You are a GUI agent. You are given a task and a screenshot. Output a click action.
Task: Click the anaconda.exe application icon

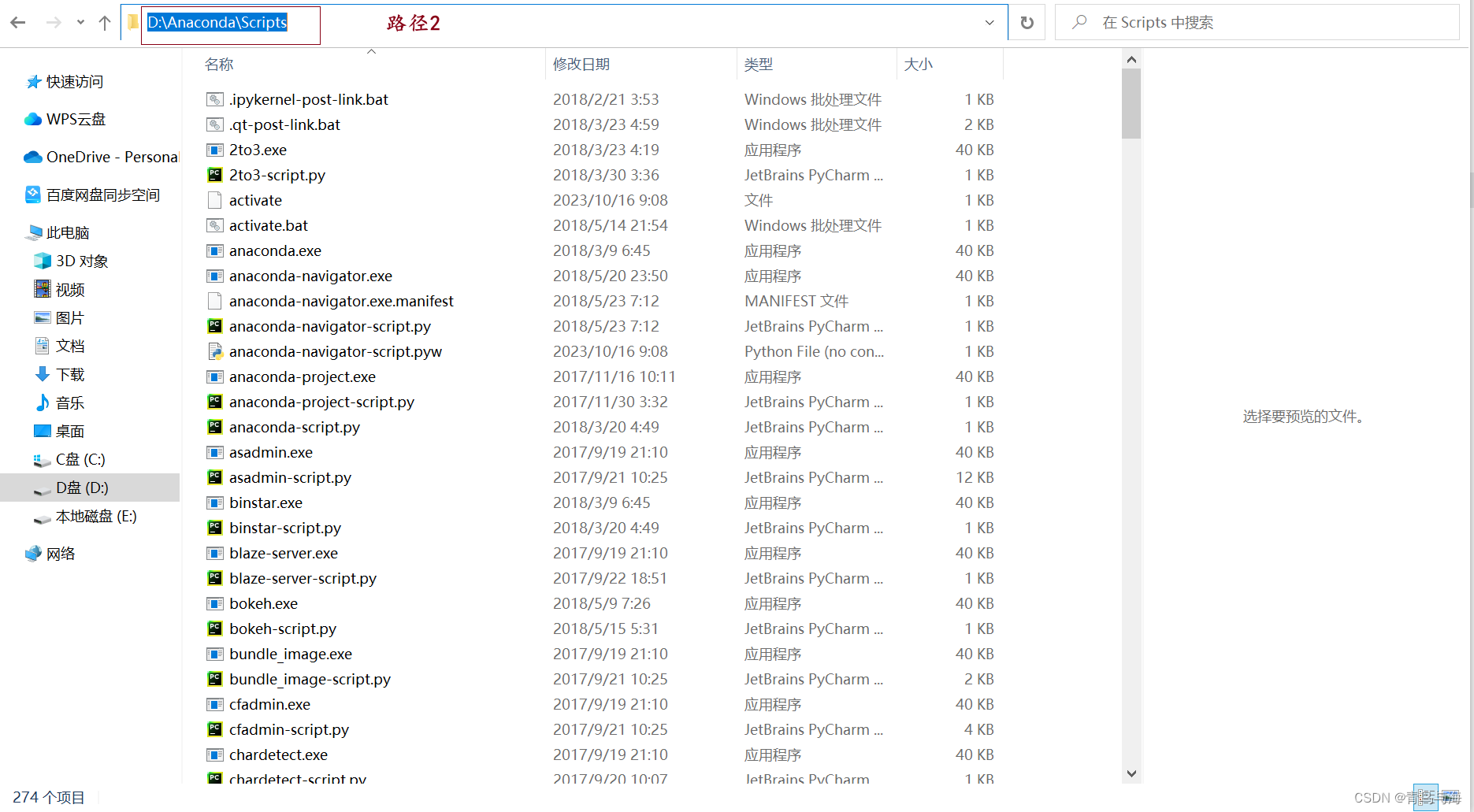(215, 250)
